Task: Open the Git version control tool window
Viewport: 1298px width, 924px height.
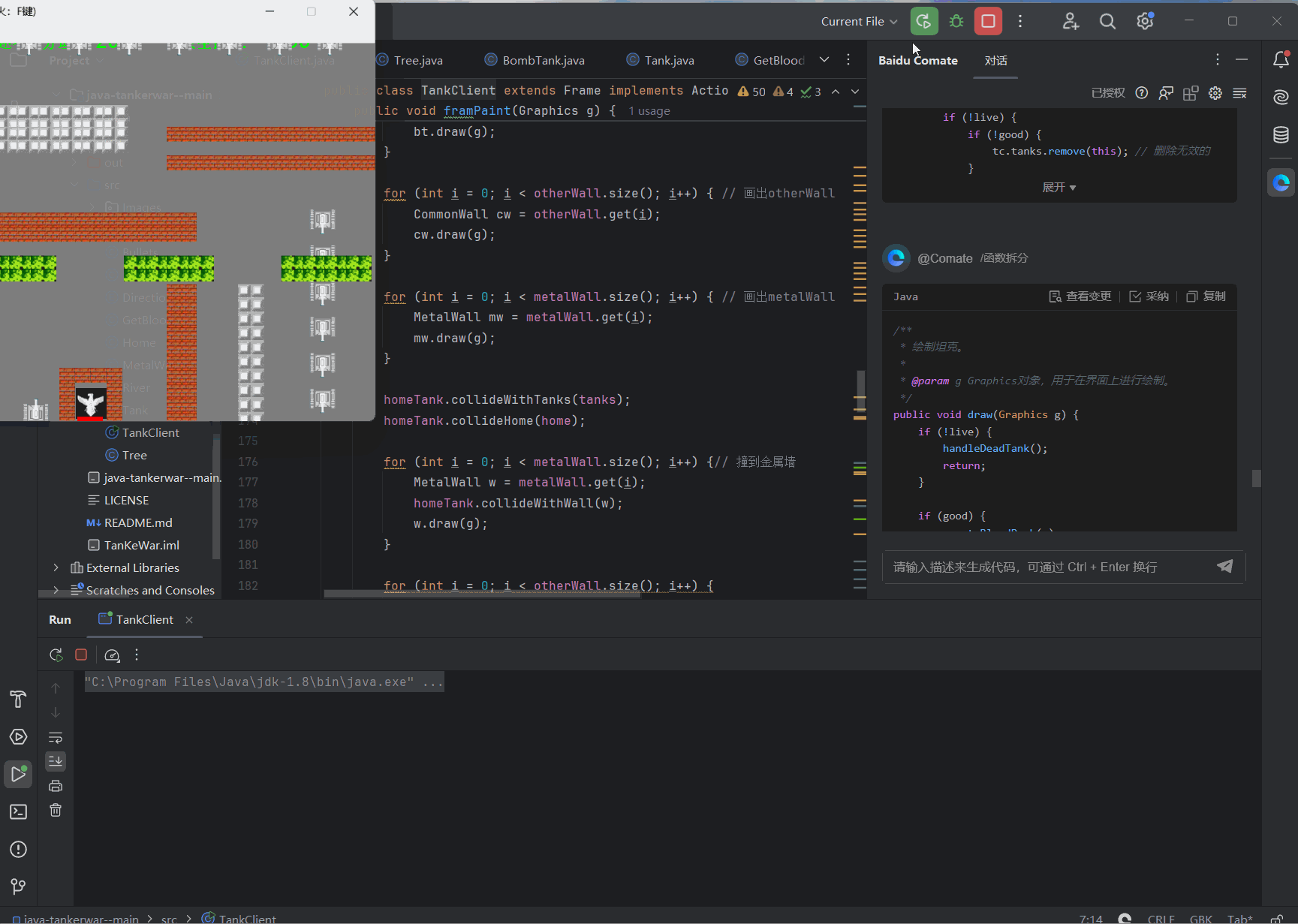Action: point(18,886)
